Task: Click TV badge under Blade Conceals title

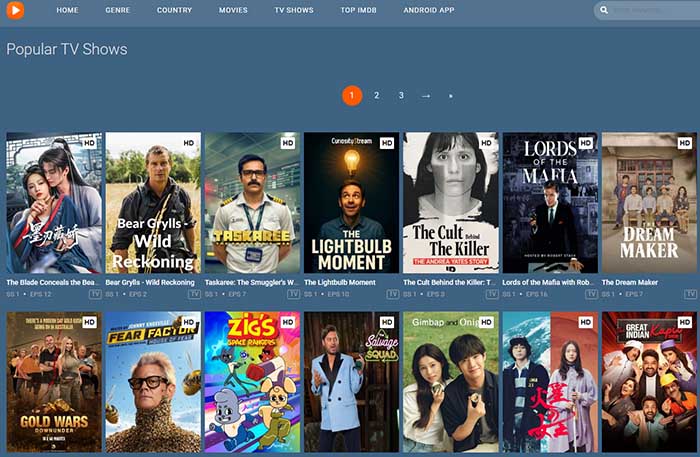Action: pos(95,294)
